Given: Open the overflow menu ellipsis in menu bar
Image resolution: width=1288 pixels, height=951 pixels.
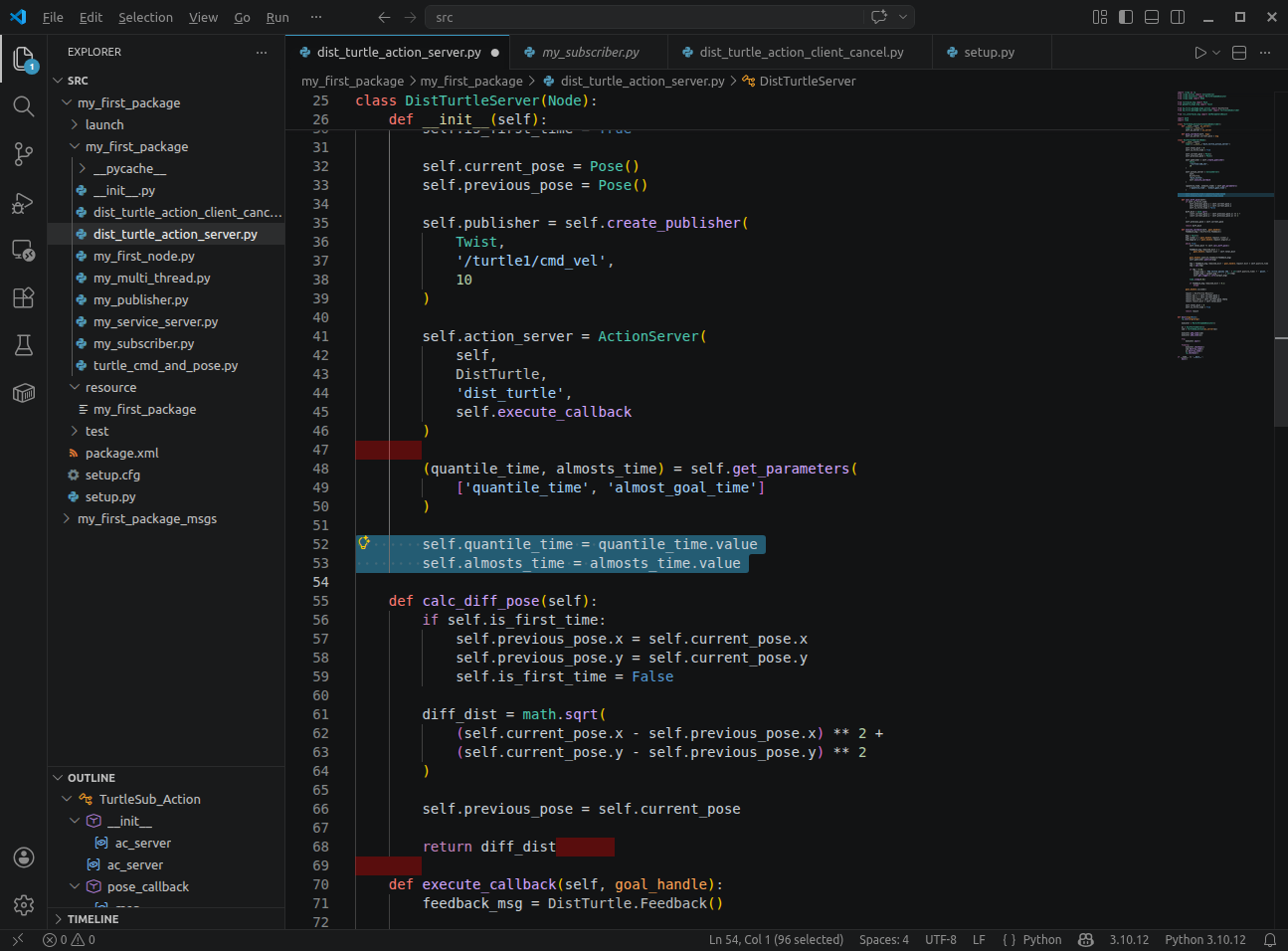Looking at the screenshot, I should tap(316, 17).
